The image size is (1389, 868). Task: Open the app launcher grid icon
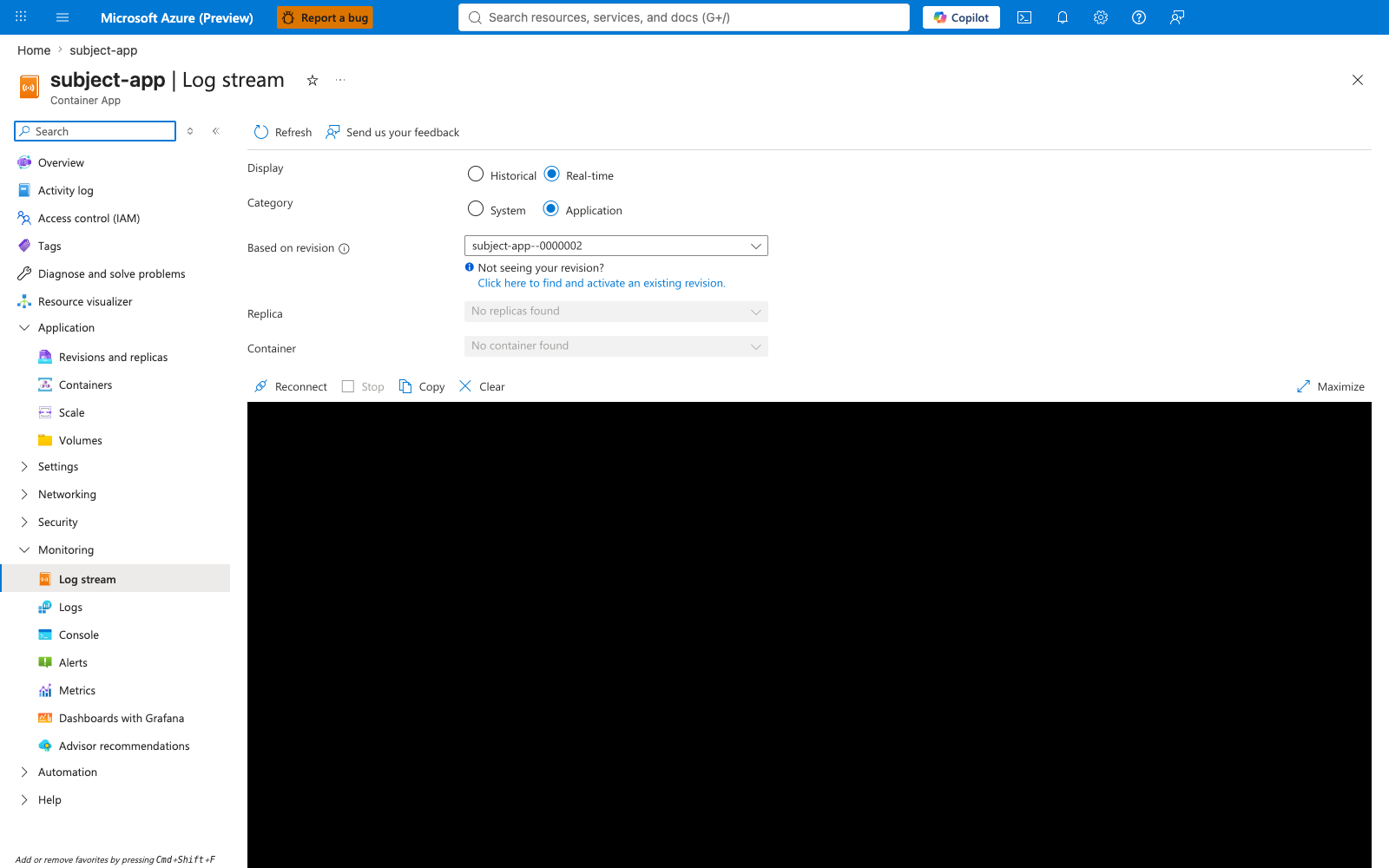21,16
